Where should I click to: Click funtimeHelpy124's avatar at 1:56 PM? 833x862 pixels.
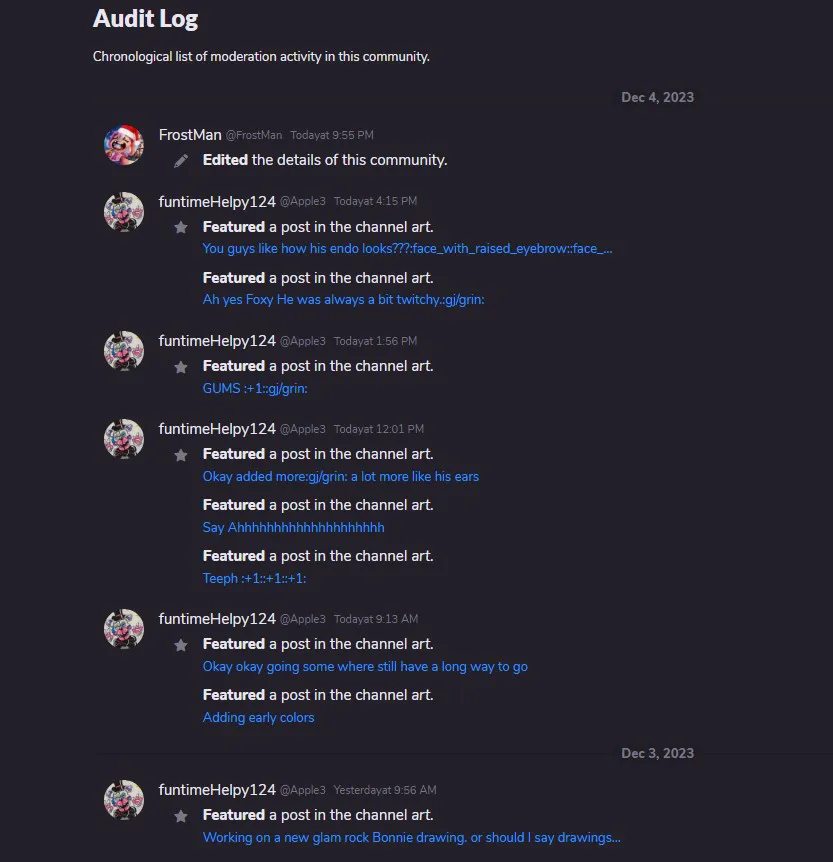point(124,351)
